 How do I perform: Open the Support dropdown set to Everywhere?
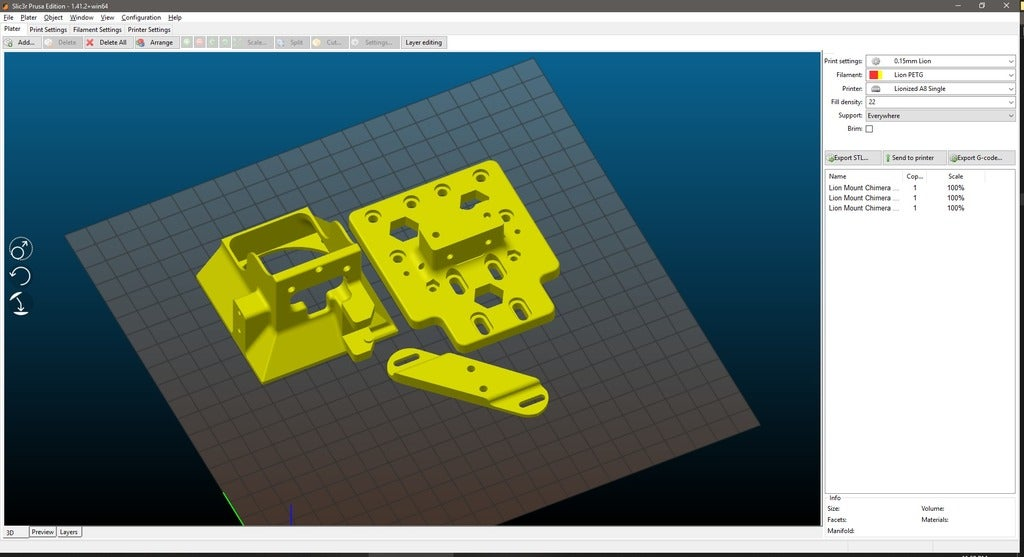(x=940, y=116)
